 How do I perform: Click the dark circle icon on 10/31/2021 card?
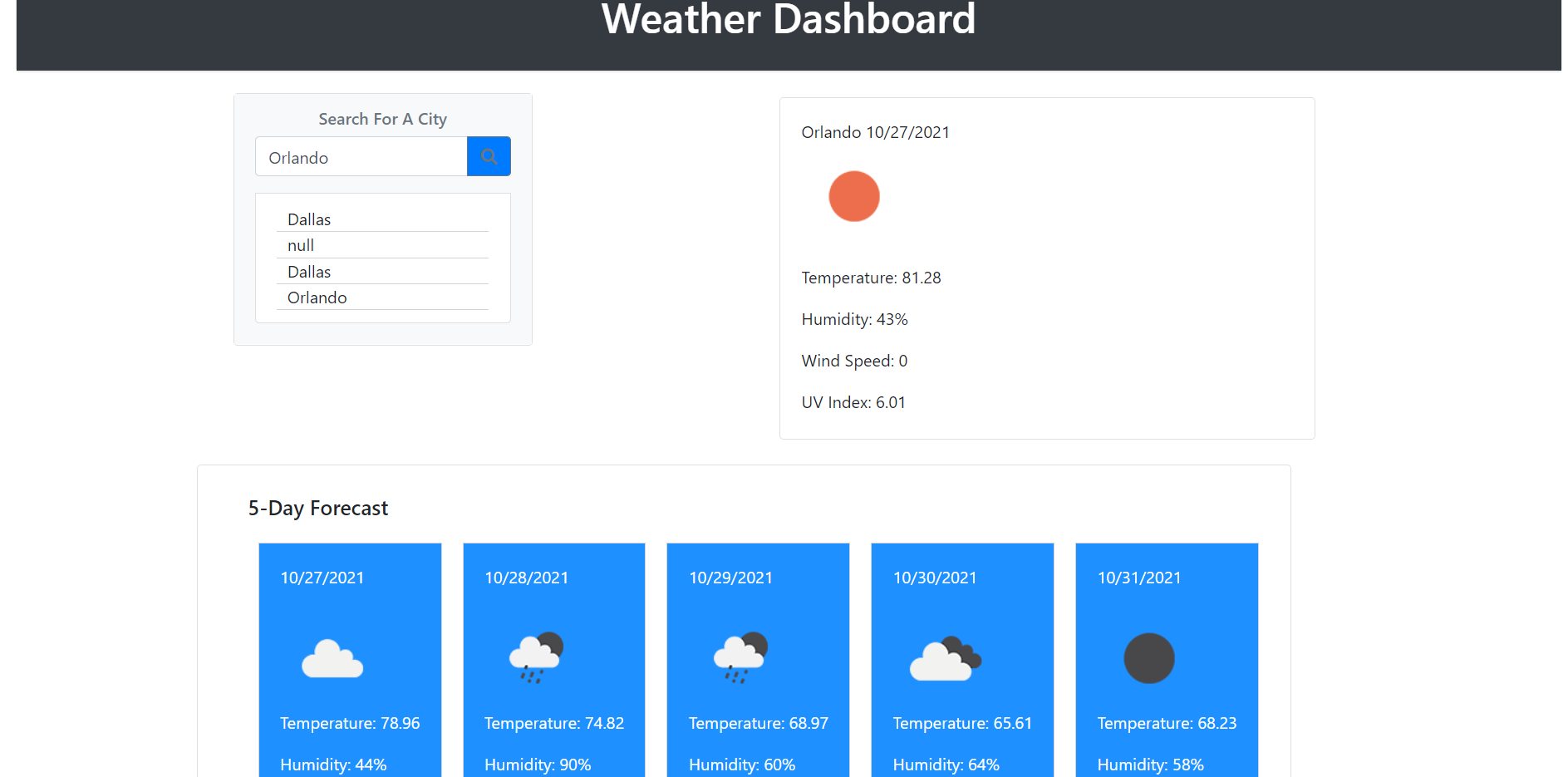tap(1149, 658)
